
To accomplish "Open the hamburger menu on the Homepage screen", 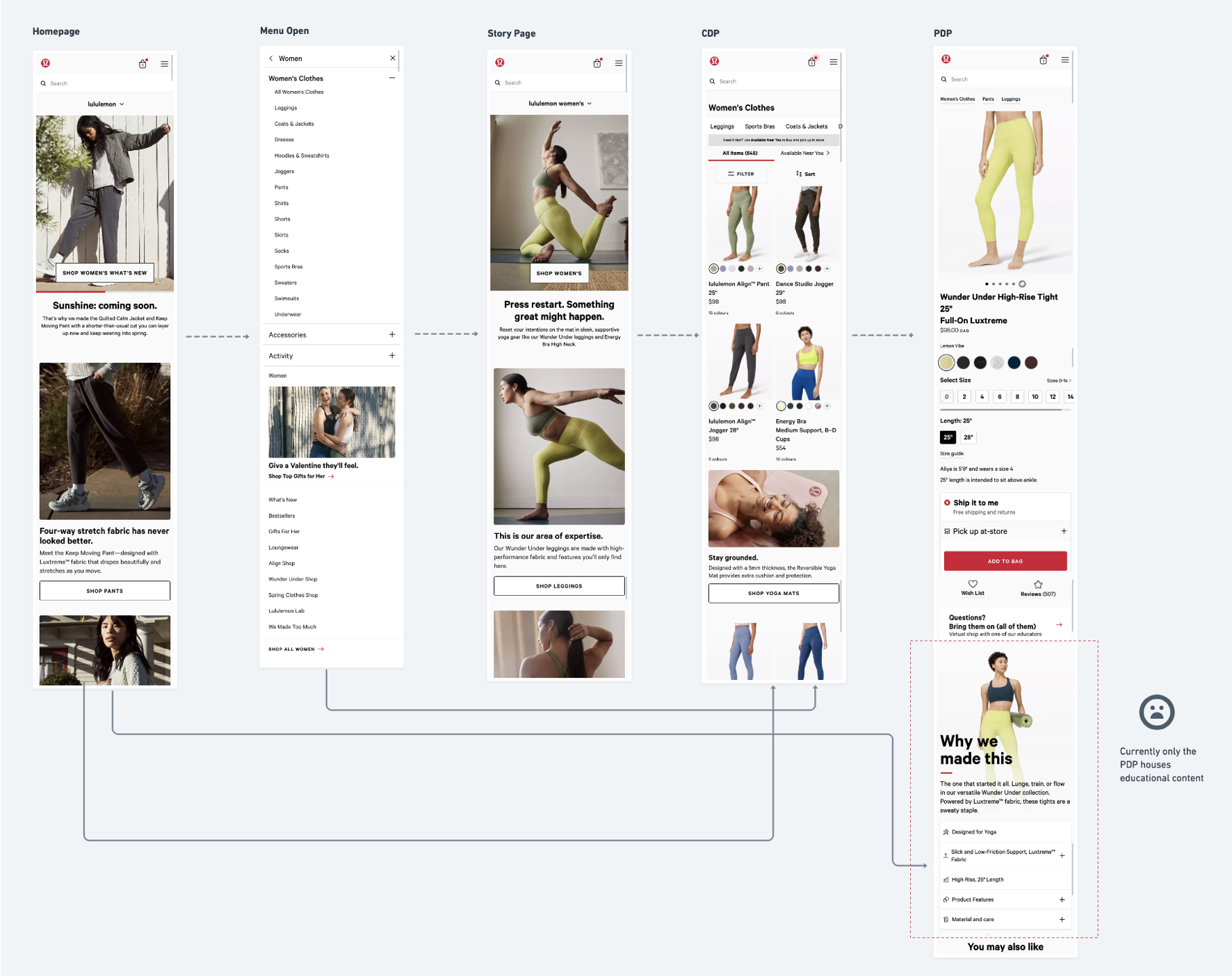I will point(165,64).
